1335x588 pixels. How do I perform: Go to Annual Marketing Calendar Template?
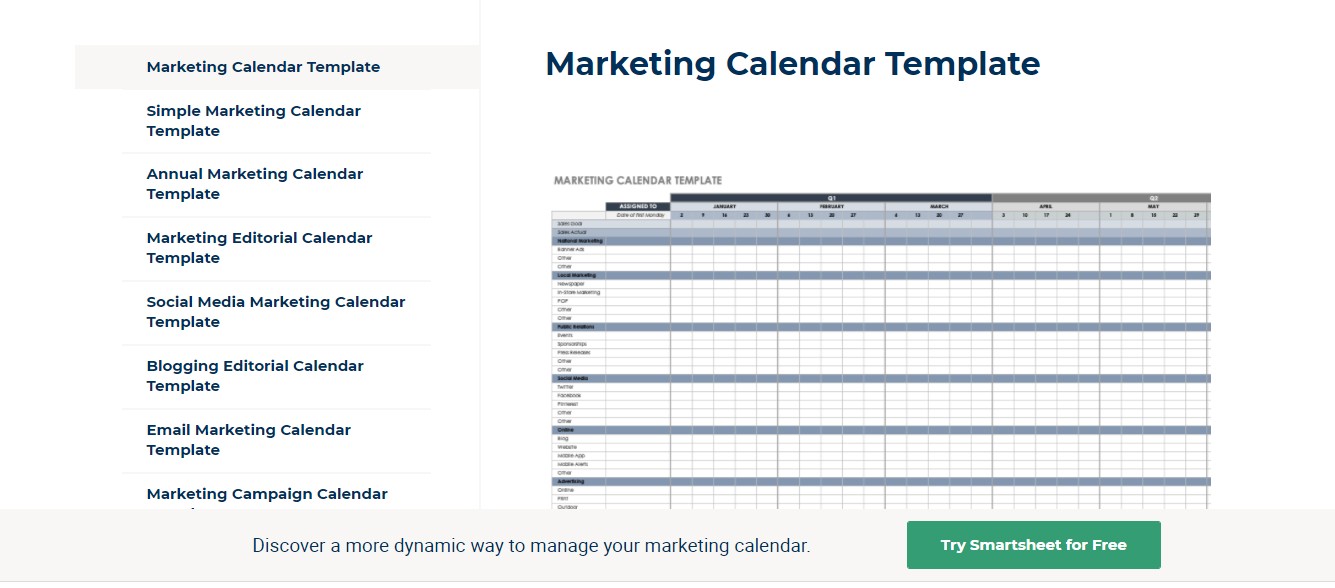[x=254, y=184]
